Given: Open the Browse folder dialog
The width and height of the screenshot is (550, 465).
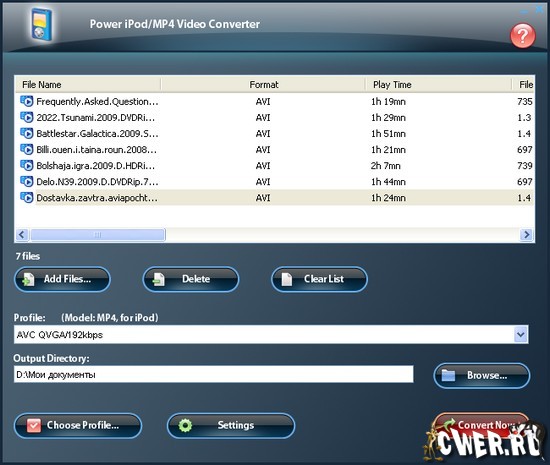Looking at the screenshot, I should (x=482, y=376).
